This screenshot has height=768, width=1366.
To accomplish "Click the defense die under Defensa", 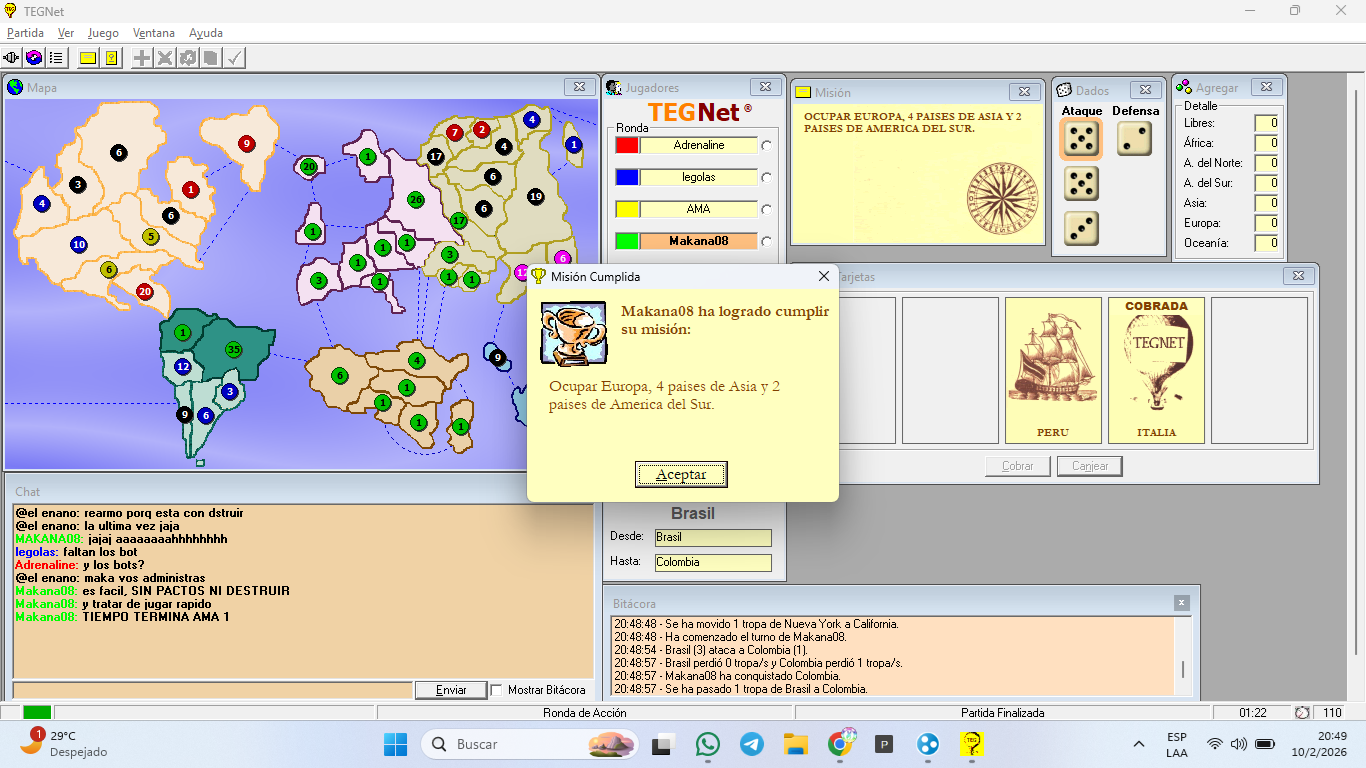I will [x=1134, y=140].
